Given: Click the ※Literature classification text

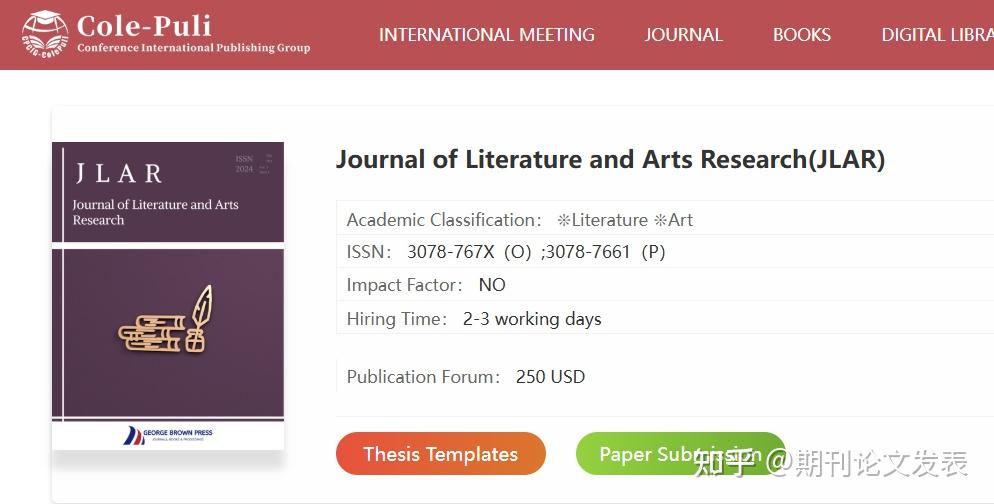Looking at the screenshot, I should (602, 220).
